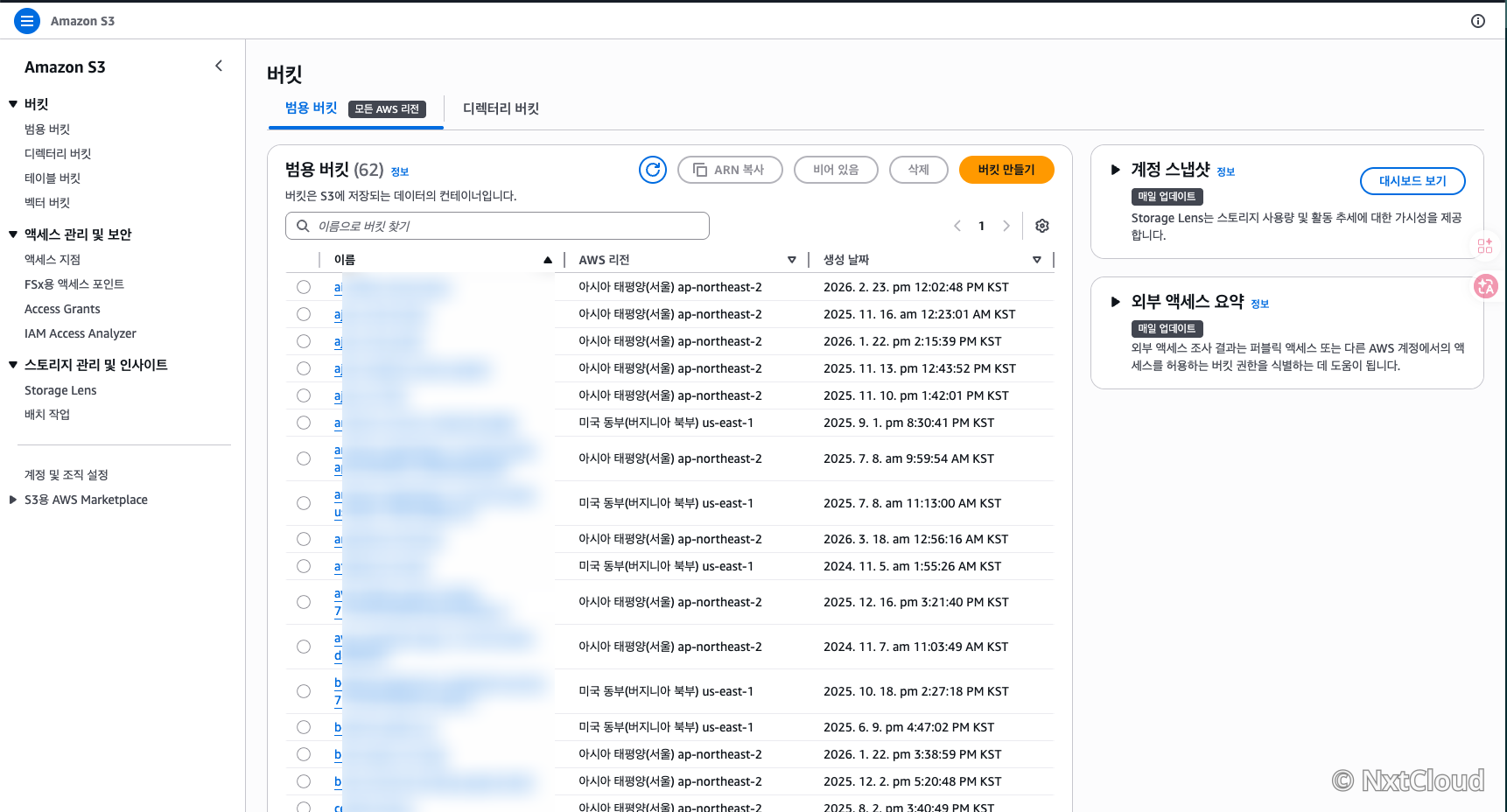Screen dimensions: 1507x812
Task: Open 계정 및 조직 설정 in the sidebar
Action: (67, 474)
